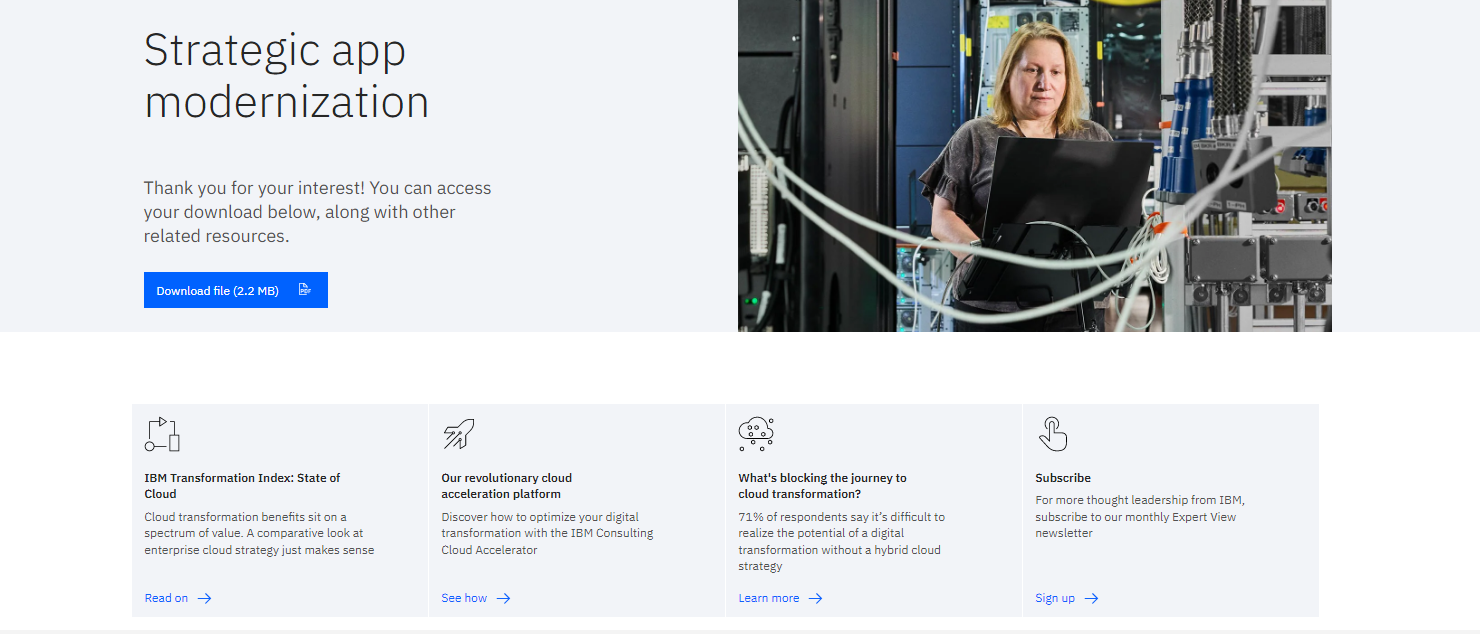The width and height of the screenshot is (1480, 634).
Task: Follow the See how link
Action: (x=464, y=598)
